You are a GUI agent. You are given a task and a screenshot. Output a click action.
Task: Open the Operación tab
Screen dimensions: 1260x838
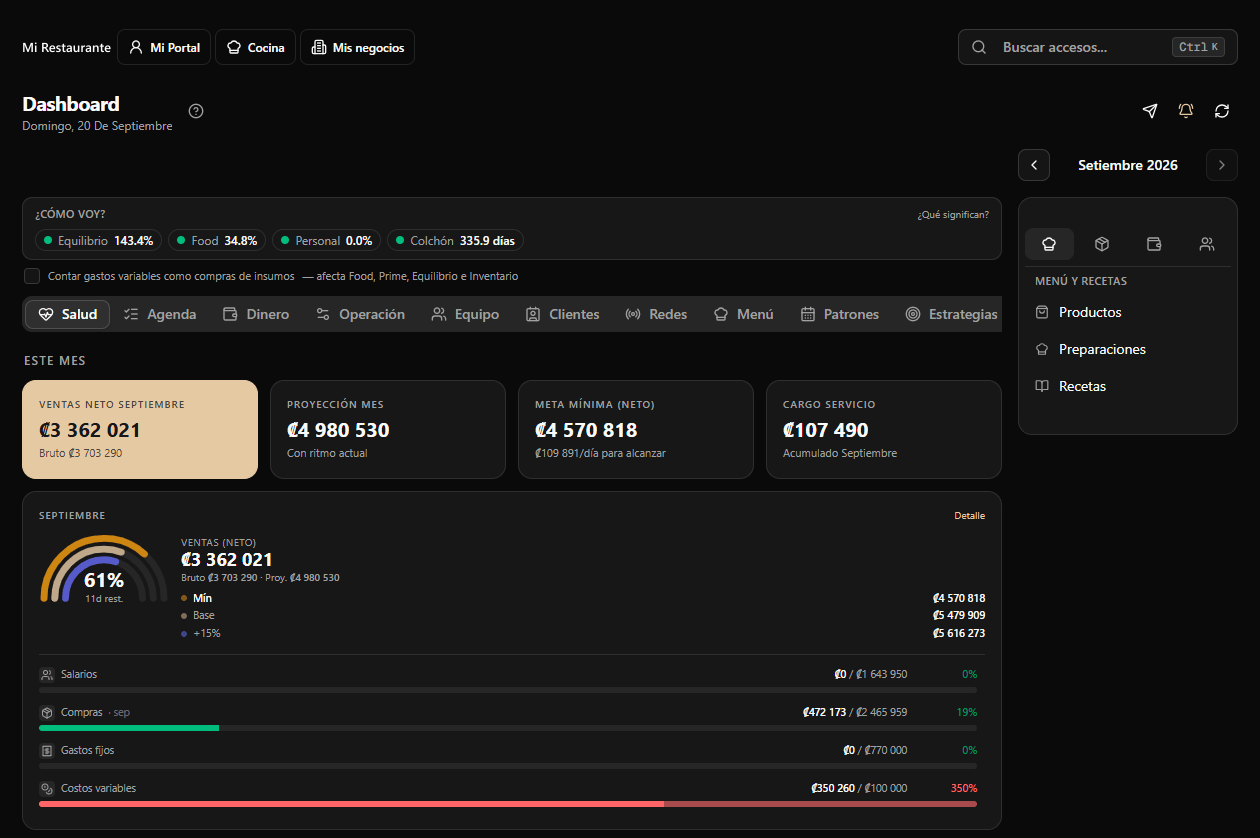[360, 314]
